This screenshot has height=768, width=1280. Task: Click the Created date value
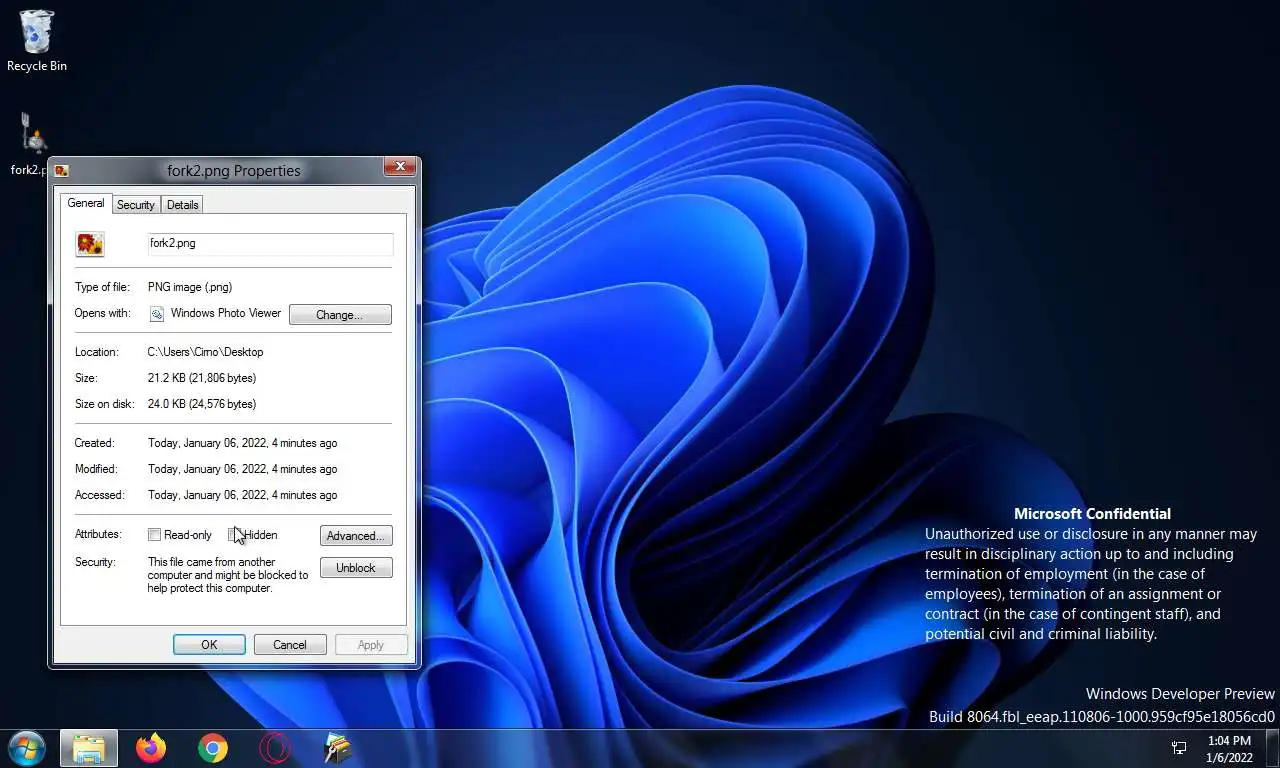(x=243, y=443)
